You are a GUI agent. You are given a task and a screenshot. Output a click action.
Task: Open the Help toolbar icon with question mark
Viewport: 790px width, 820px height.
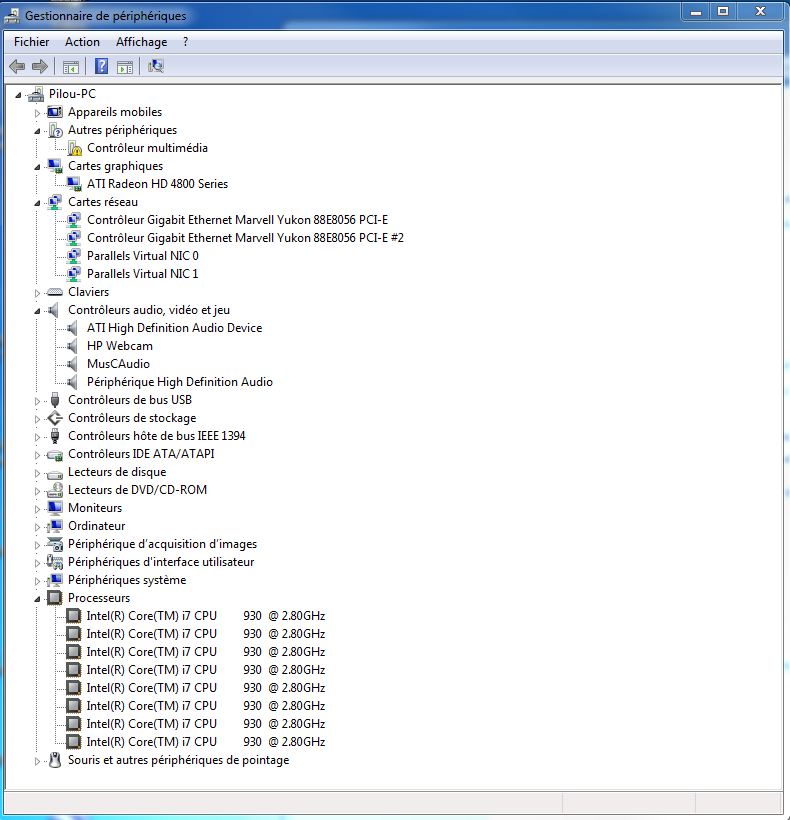click(x=101, y=66)
